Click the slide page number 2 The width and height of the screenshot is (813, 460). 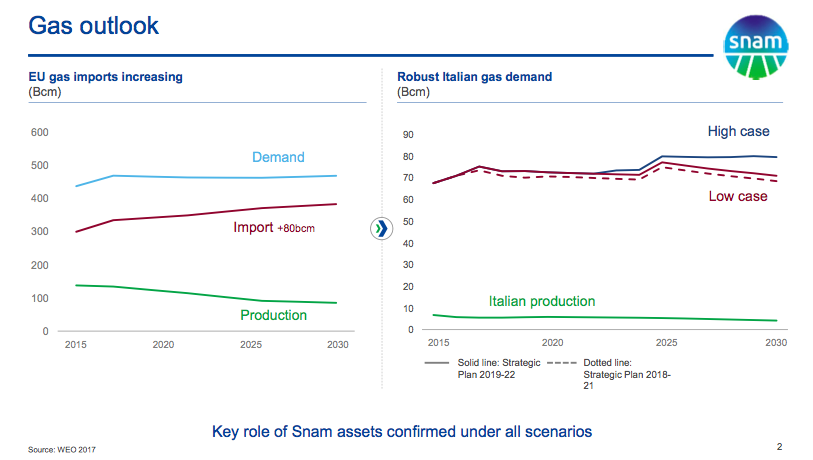[x=779, y=446]
